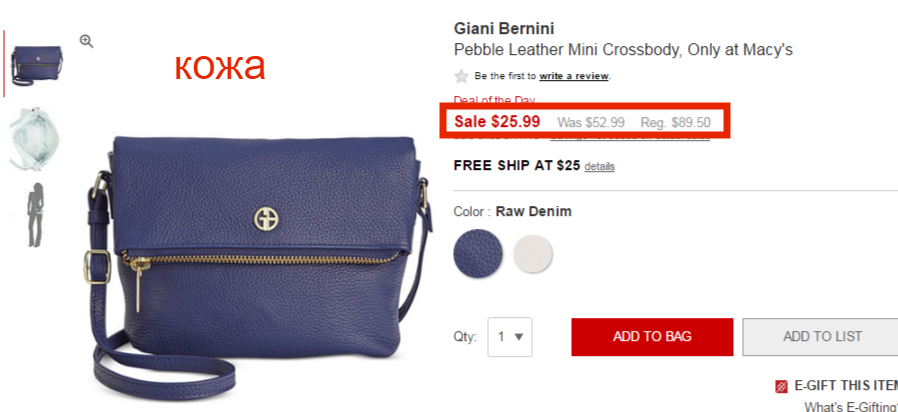This screenshot has width=898, height=412.
Task: Click the 'What's E-Gifting' link
Action: (851, 406)
